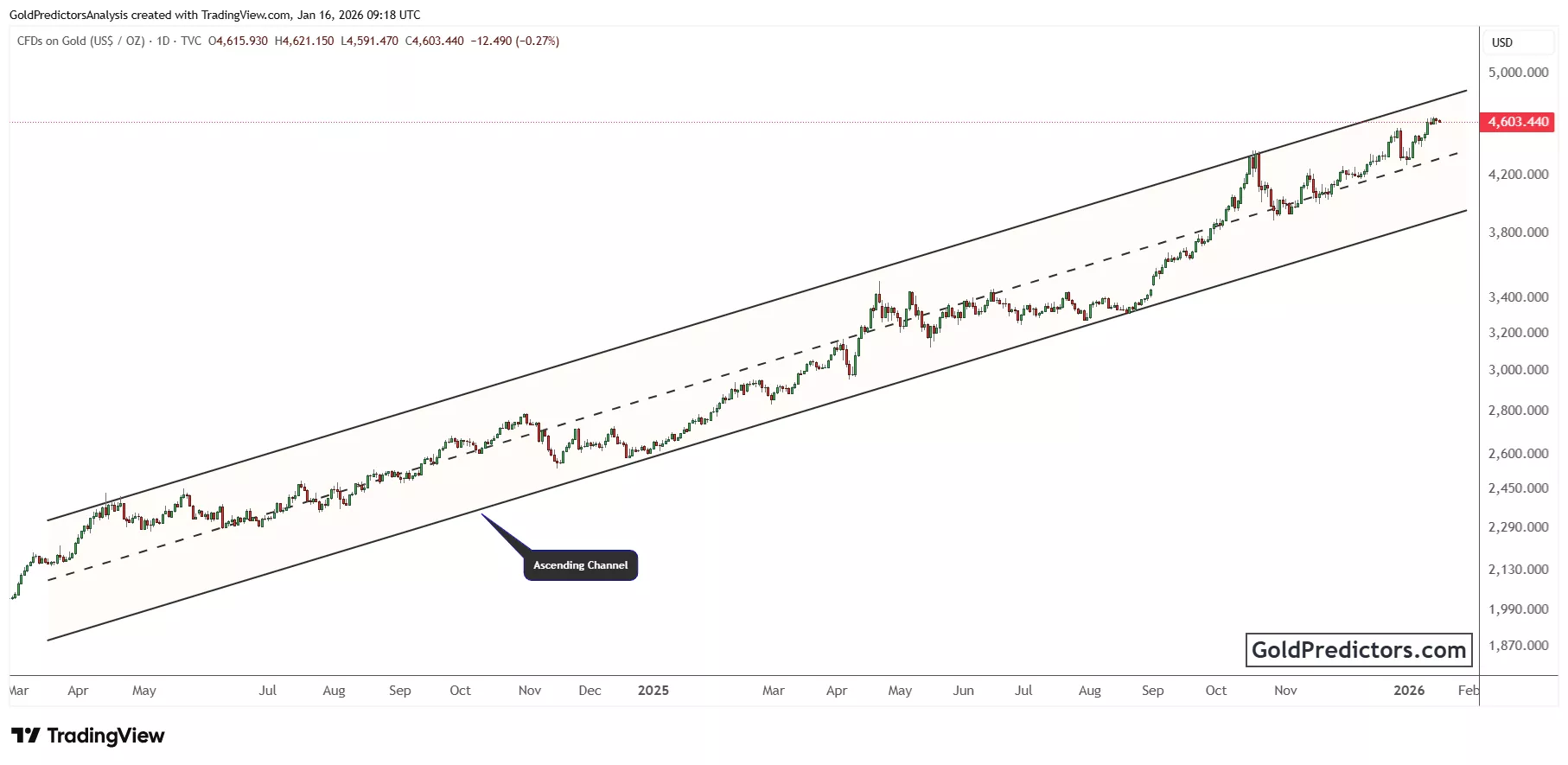Click the −12.490 (−0.27%) change value
Screen dimensions: 1568x765
[x=514, y=41]
